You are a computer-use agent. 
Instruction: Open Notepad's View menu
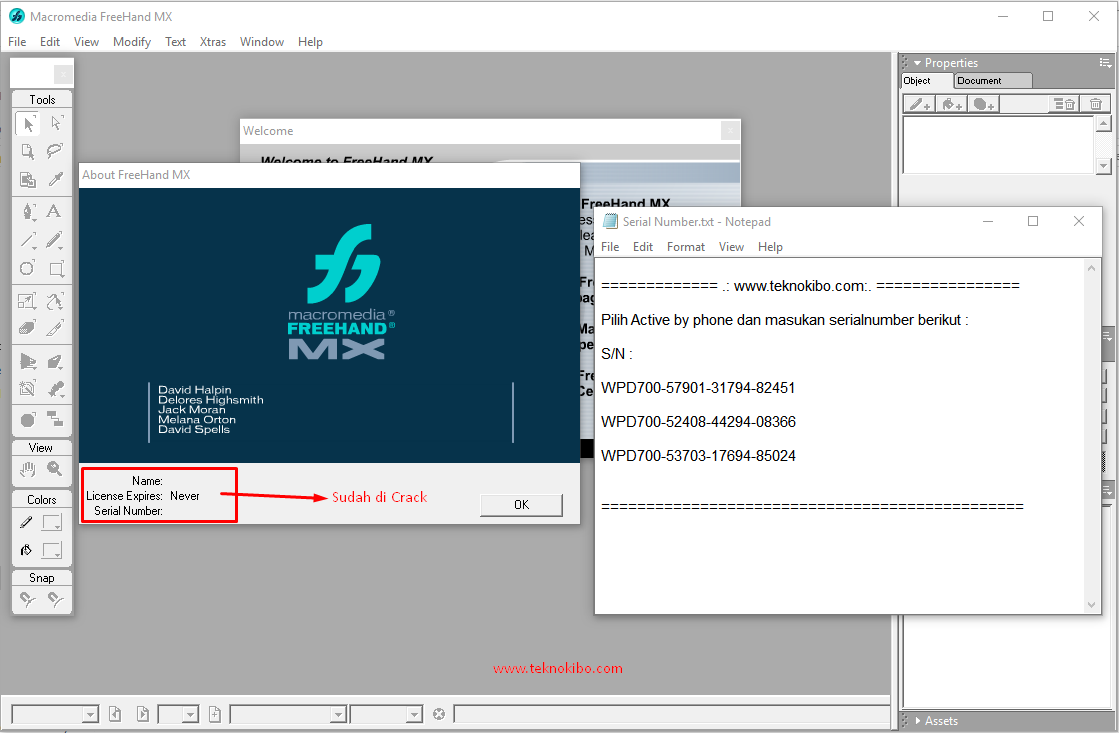pos(731,247)
